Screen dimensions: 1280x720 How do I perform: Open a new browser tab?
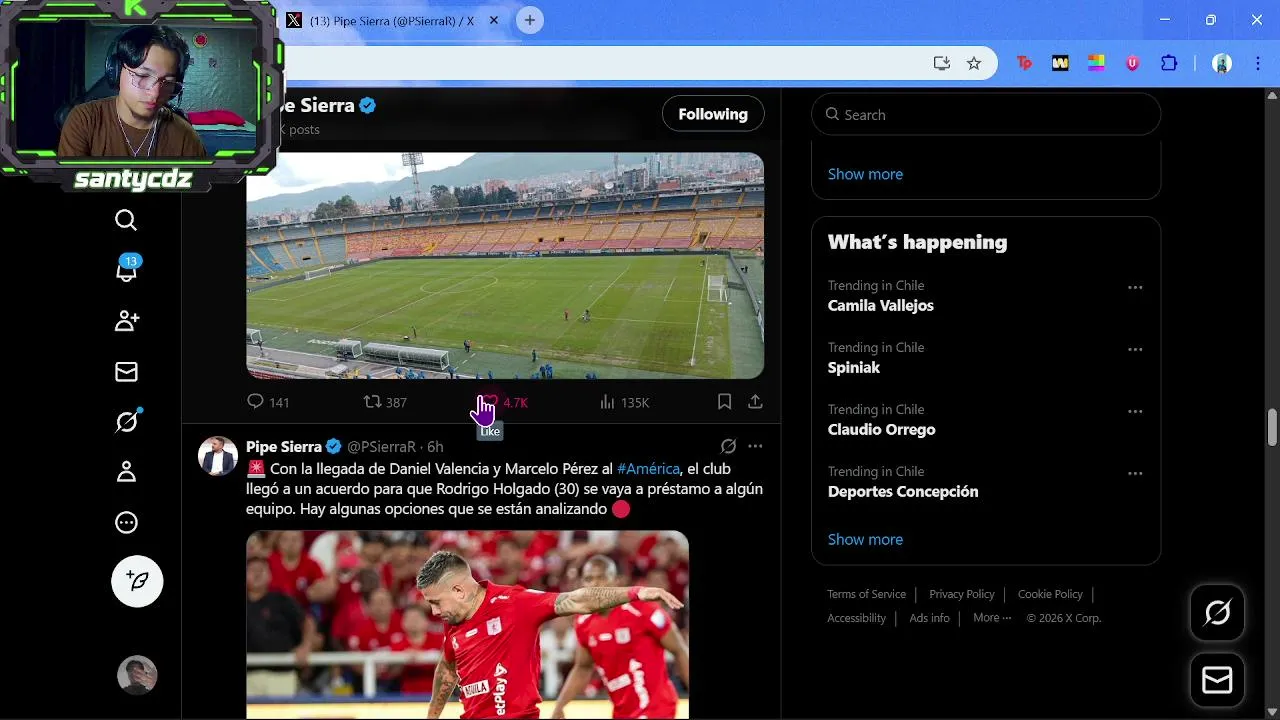click(x=530, y=20)
